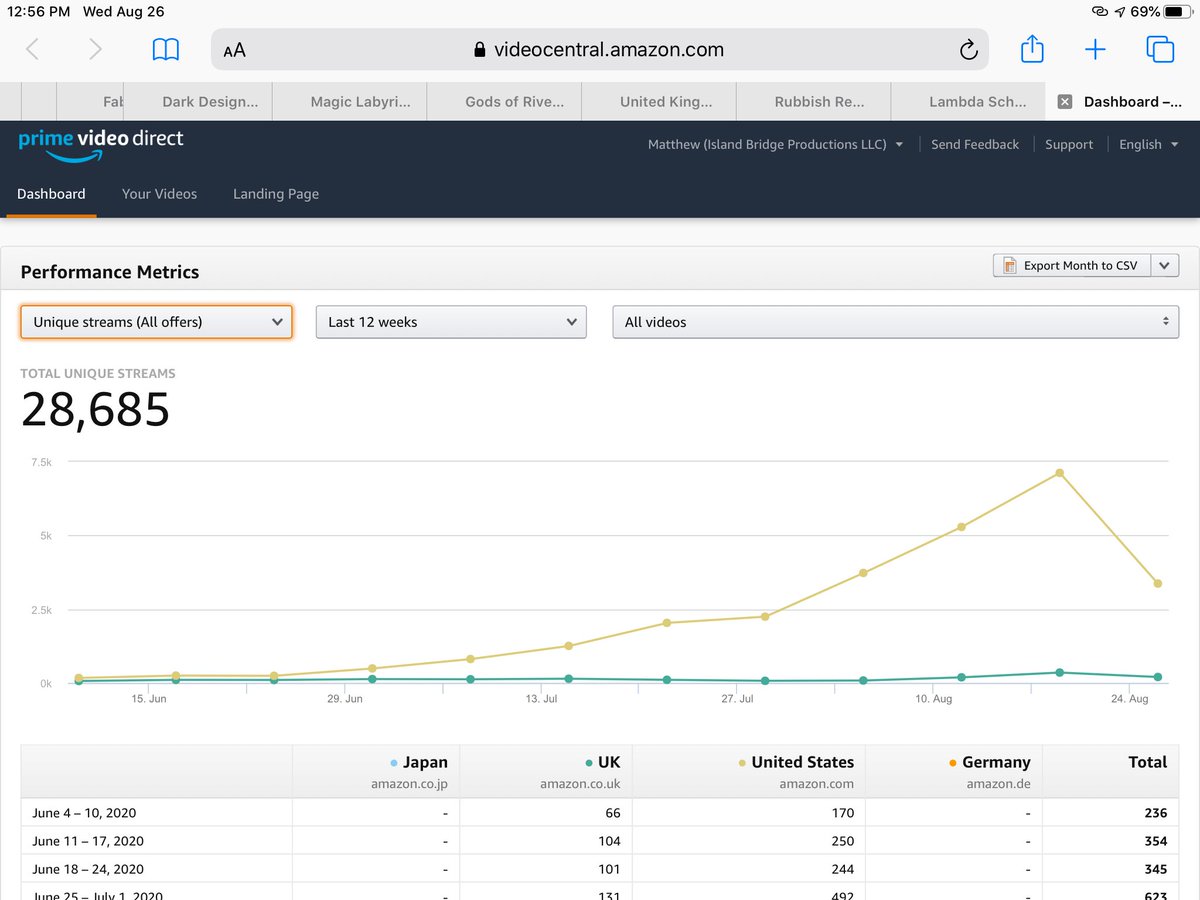Select June 11 – 17, 2020 row label

(88, 841)
